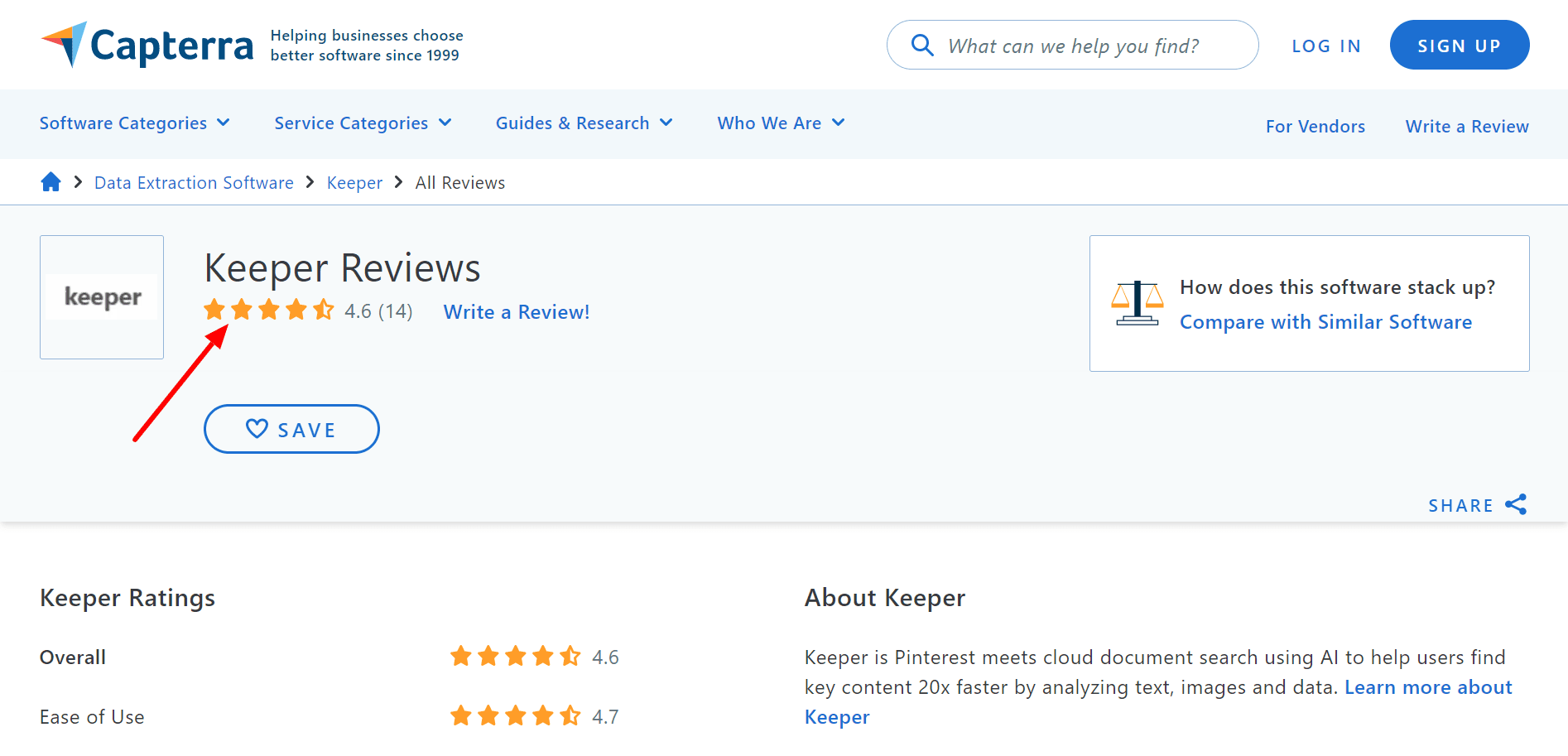Click the 'Overall' rating label
Screen dimensions: 1568x756
click(73, 657)
